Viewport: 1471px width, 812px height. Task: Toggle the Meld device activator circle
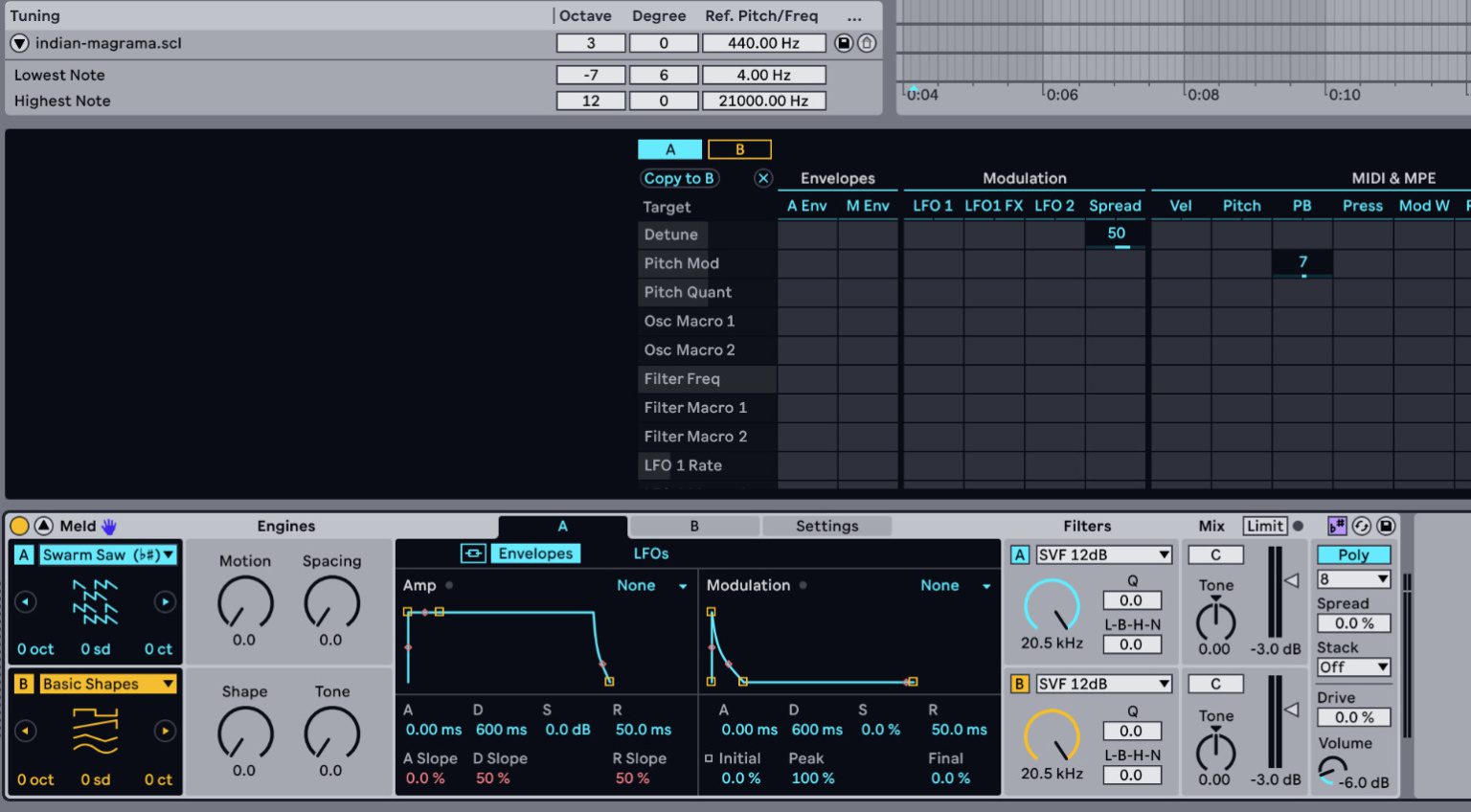click(17, 526)
